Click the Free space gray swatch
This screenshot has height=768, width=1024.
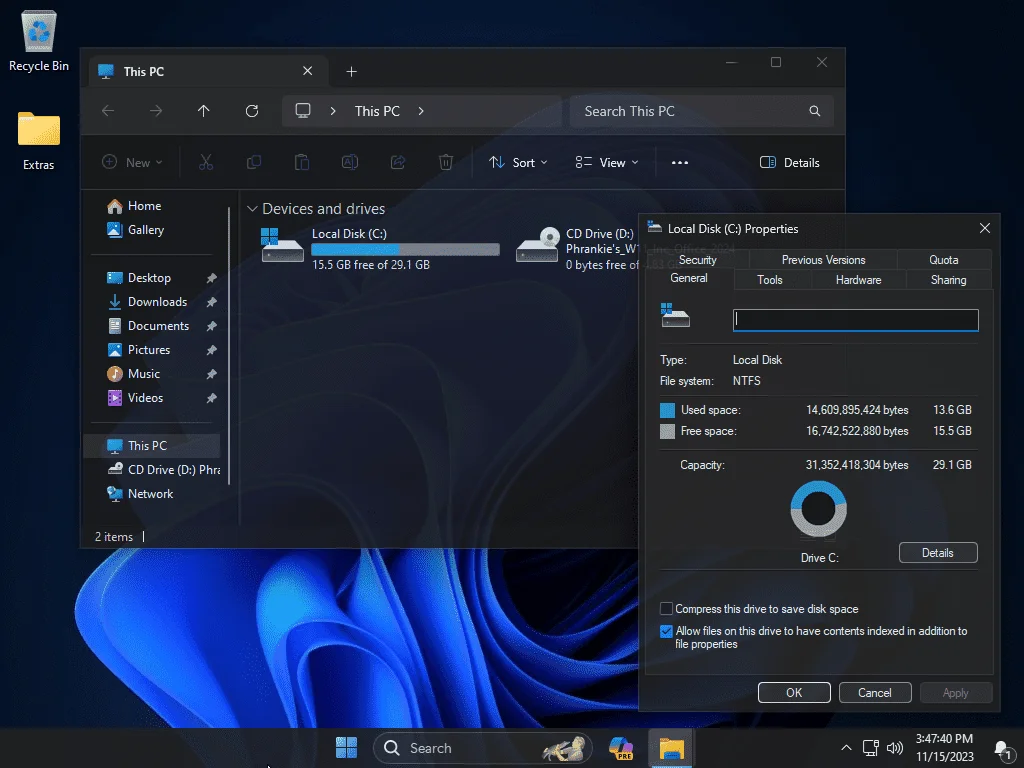point(667,431)
